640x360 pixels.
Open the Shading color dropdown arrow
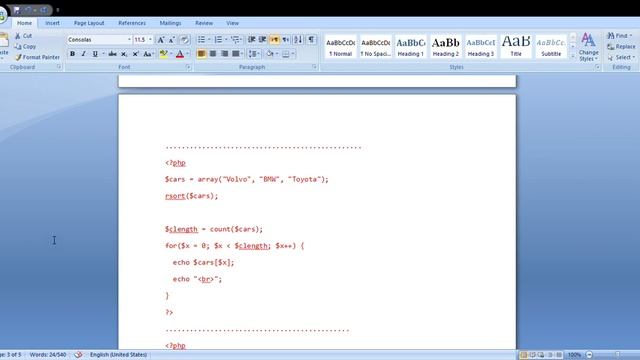(277, 53)
